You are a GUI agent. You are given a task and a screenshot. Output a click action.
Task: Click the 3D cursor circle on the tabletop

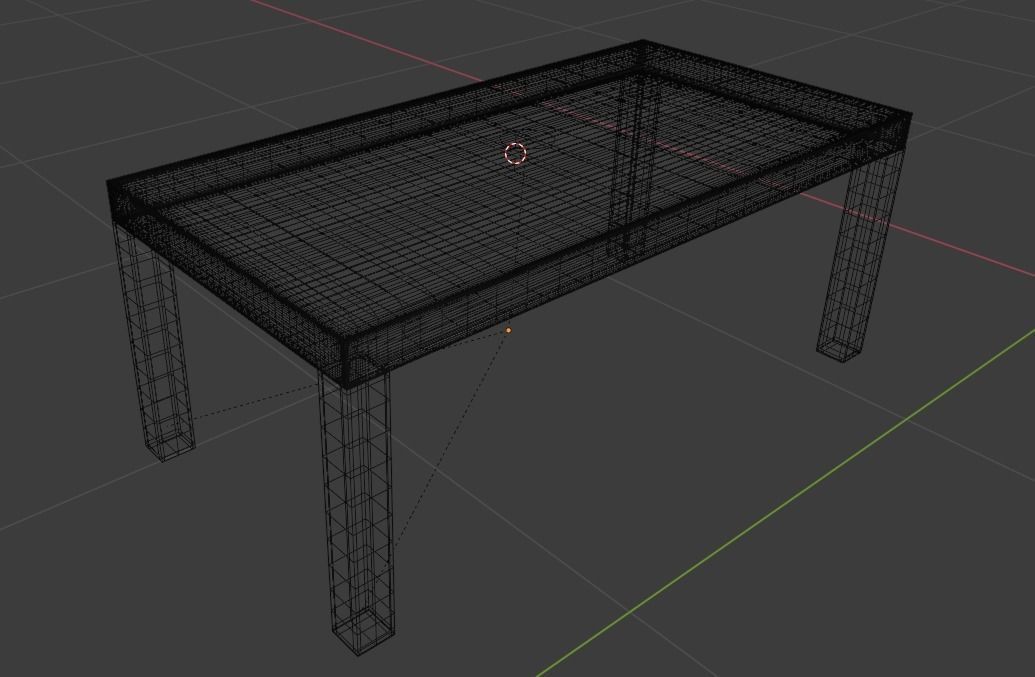pyautogui.click(x=515, y=154)
